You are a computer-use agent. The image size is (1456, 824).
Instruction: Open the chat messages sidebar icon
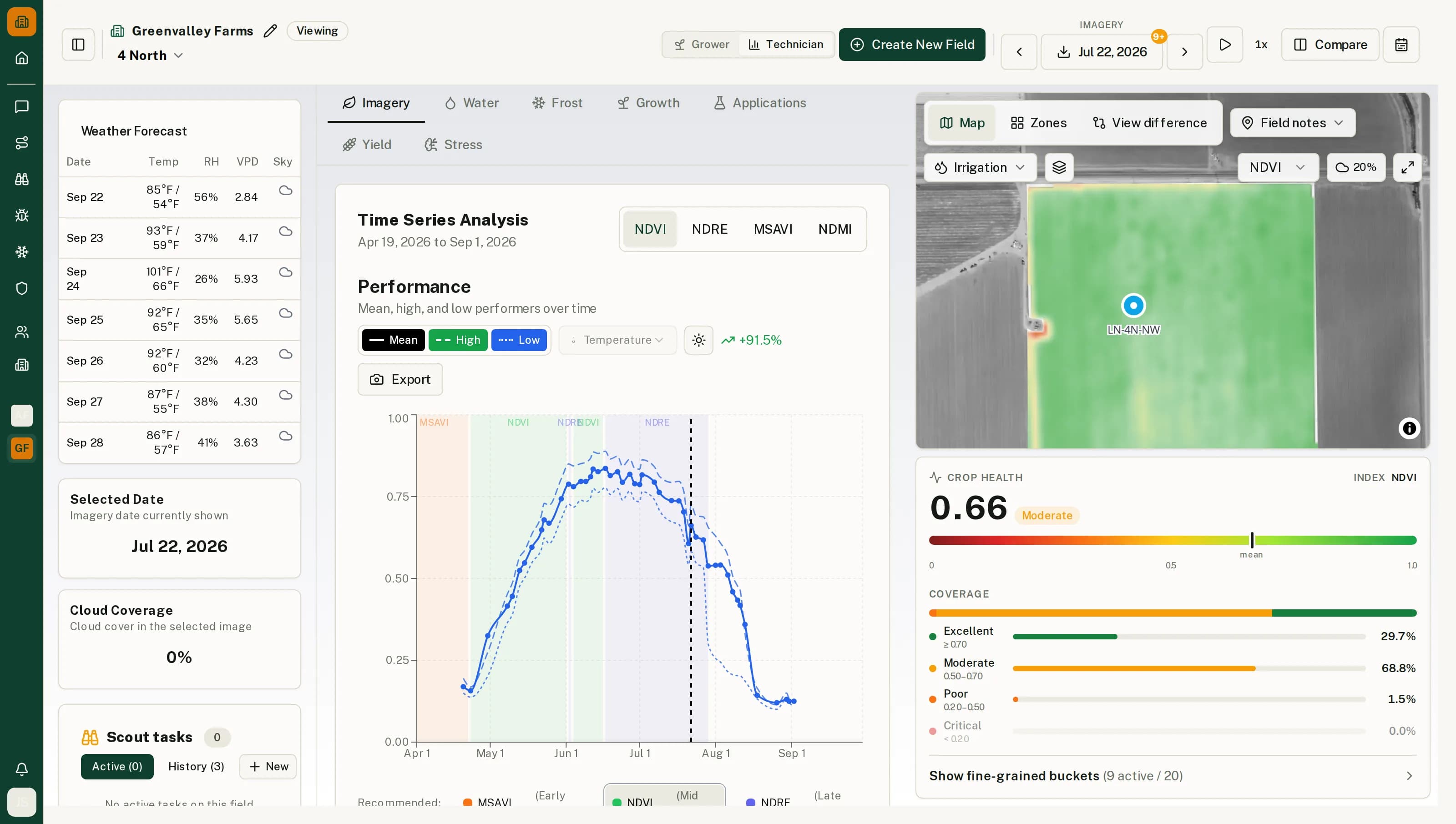click(21, 106)
